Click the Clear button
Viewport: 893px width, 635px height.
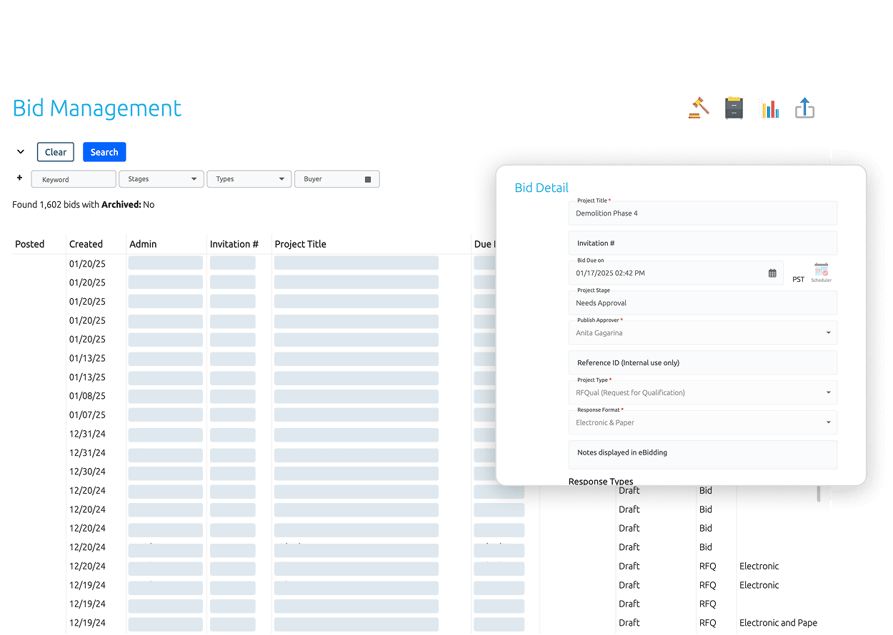pyautogui.click(x=56, y=152)
